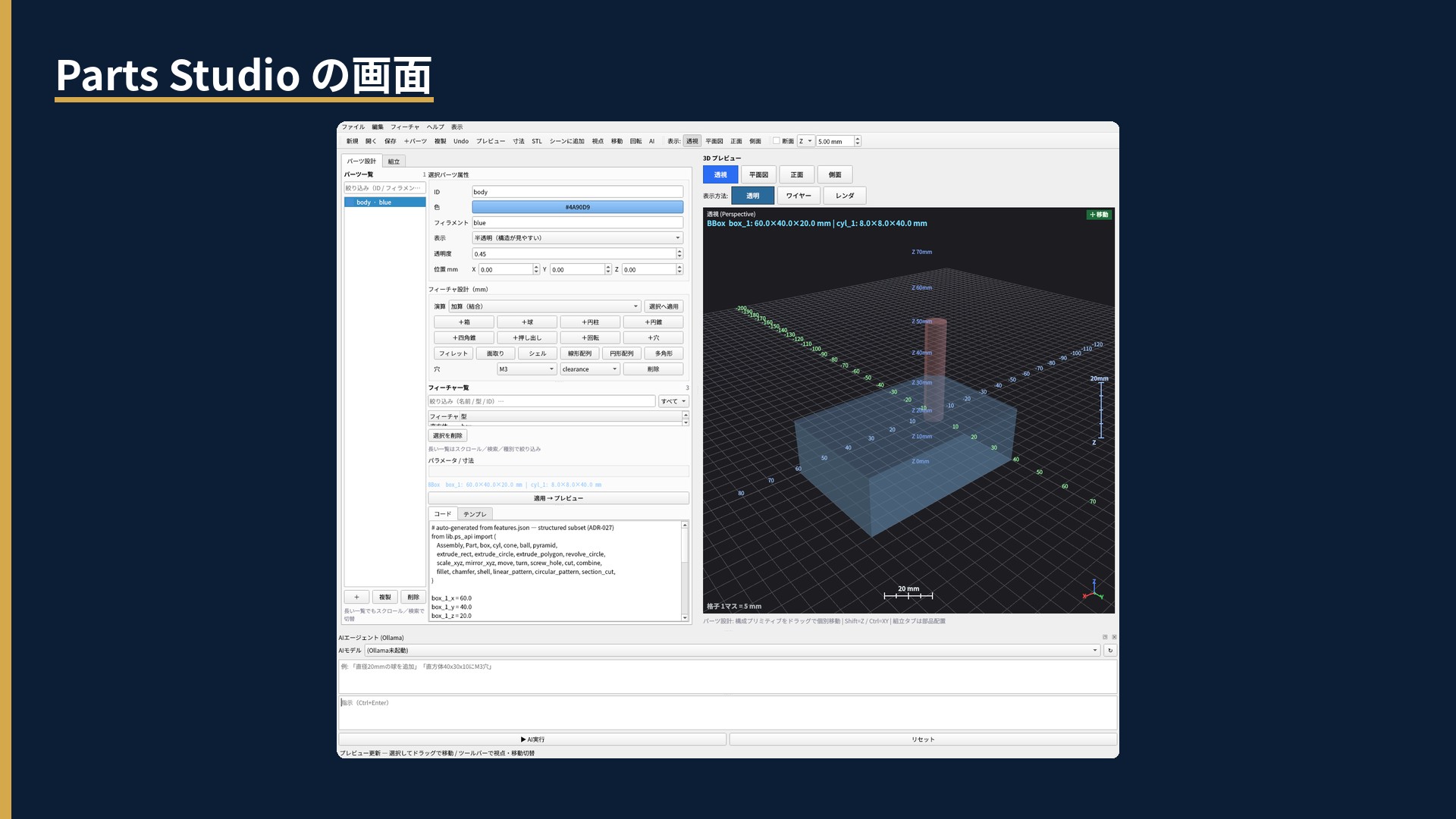1456x819 pixels.
Task: Toggle 正面 view in top toolbar
Action: (x=736, y=141)
